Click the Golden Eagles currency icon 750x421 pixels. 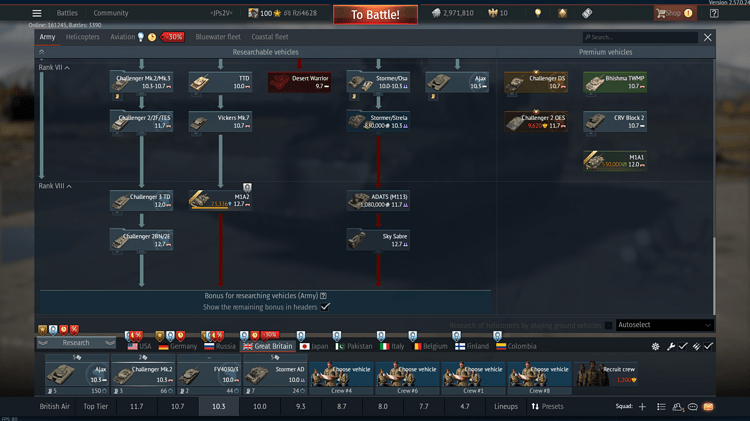pyautogui.click(x=493, y=13)
